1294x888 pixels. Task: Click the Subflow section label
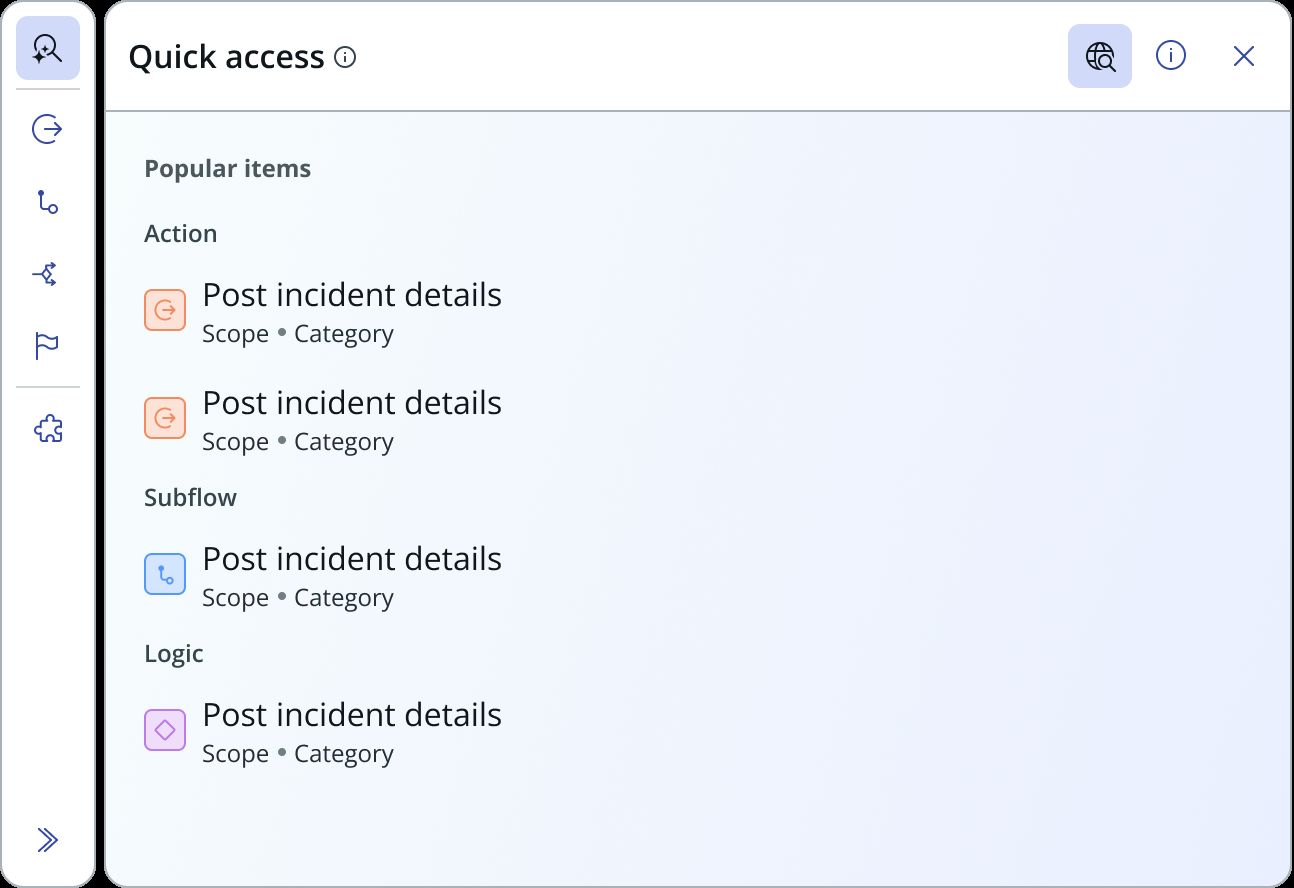pyautogui.click(x=191, y=497)
